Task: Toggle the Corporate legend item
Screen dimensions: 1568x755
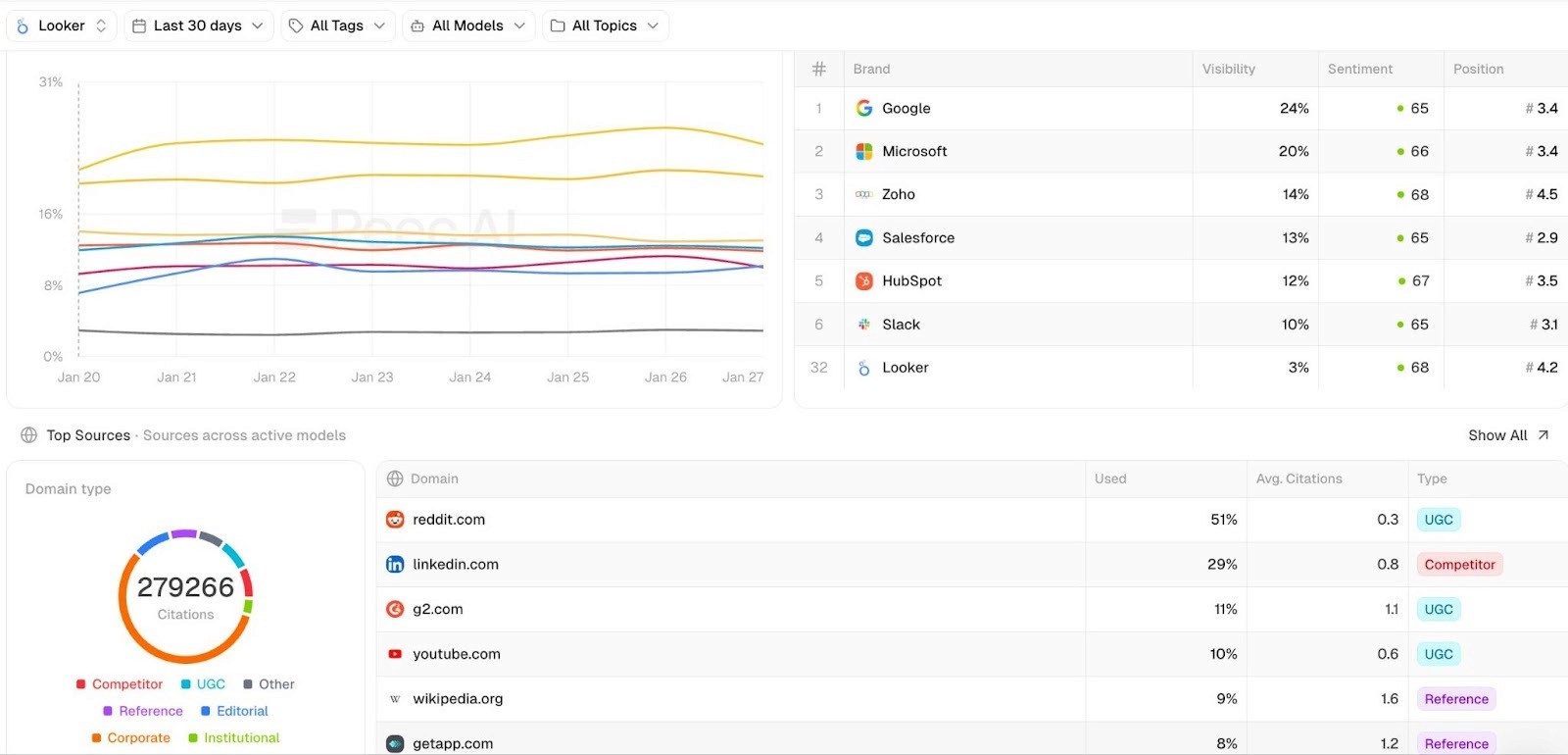Action: (131, 737)
